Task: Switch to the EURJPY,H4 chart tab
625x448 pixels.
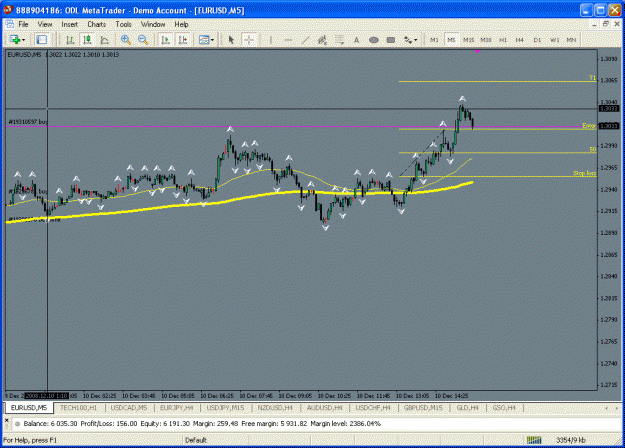Action: point(177,408)
